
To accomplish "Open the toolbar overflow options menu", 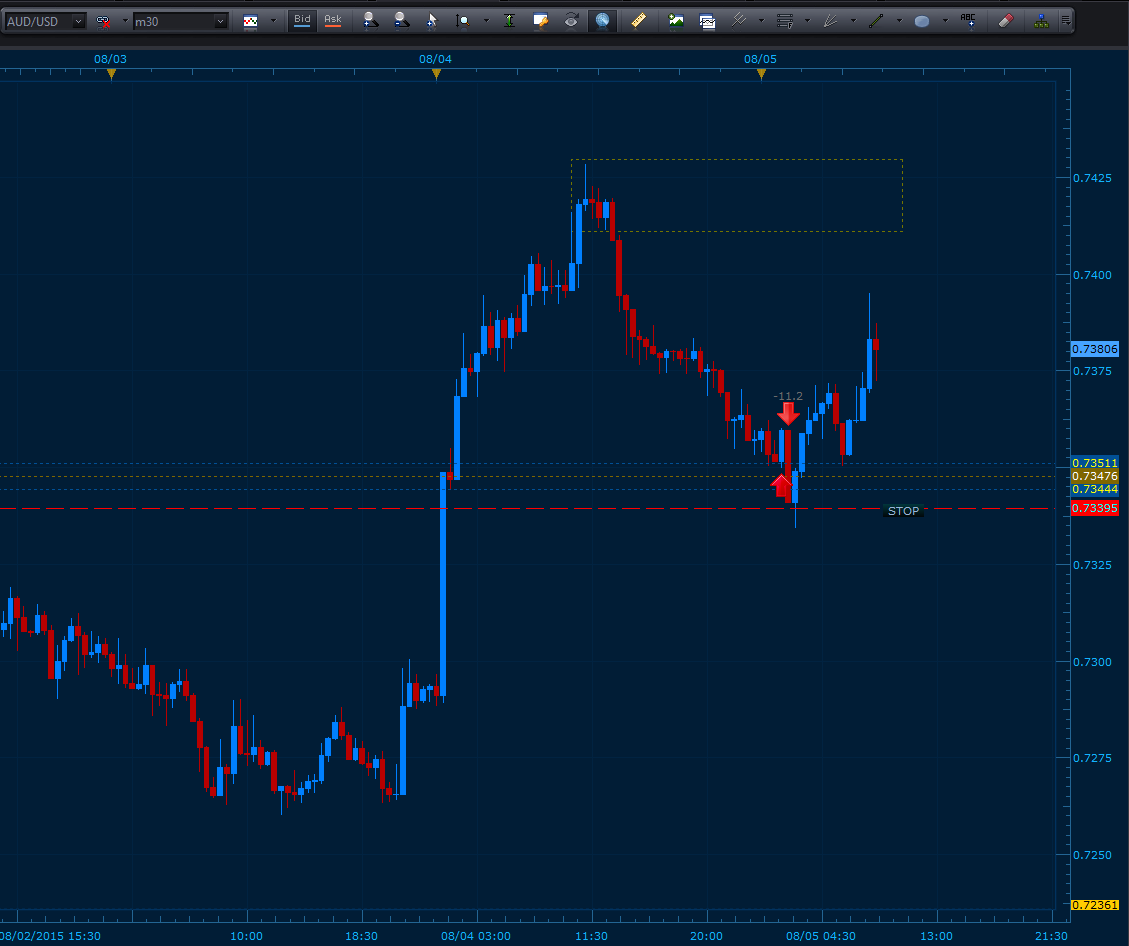I will (x=1066, y=20).
